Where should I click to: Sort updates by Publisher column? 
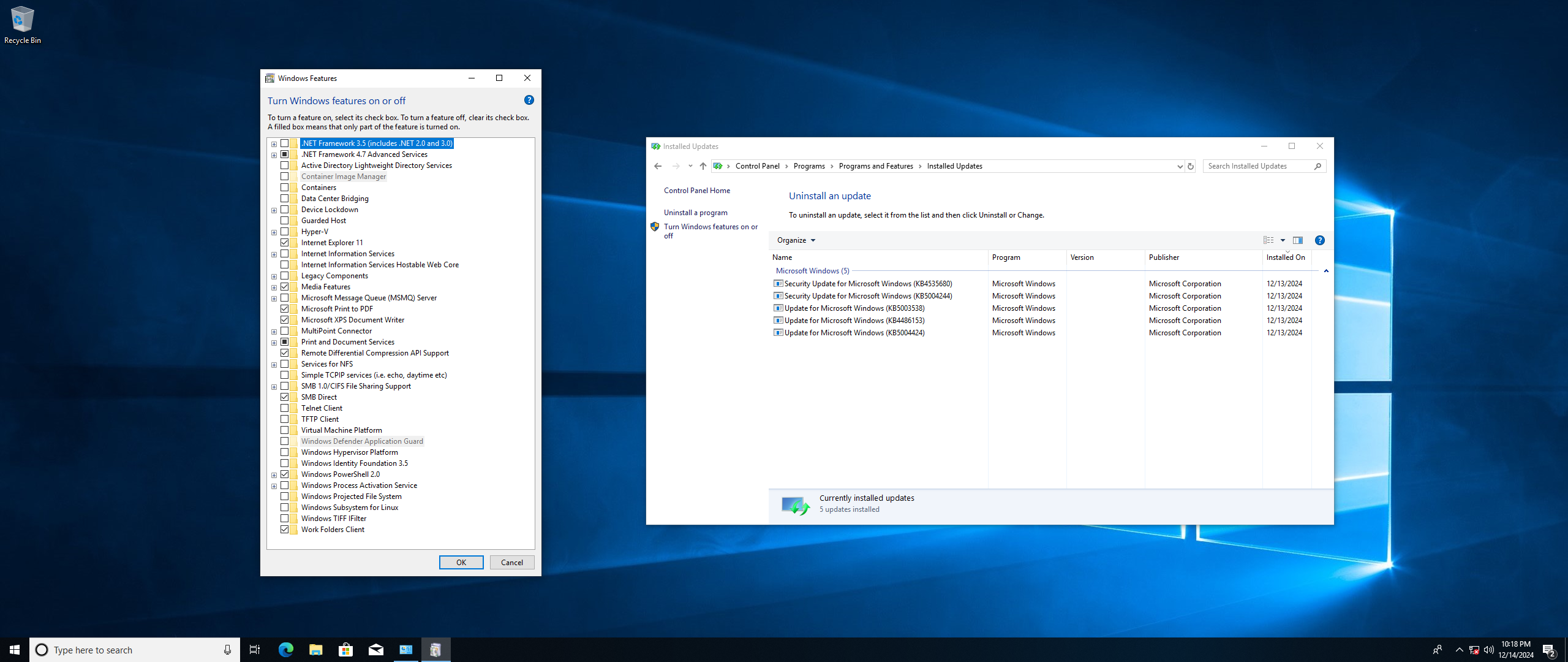[1204, 257]
